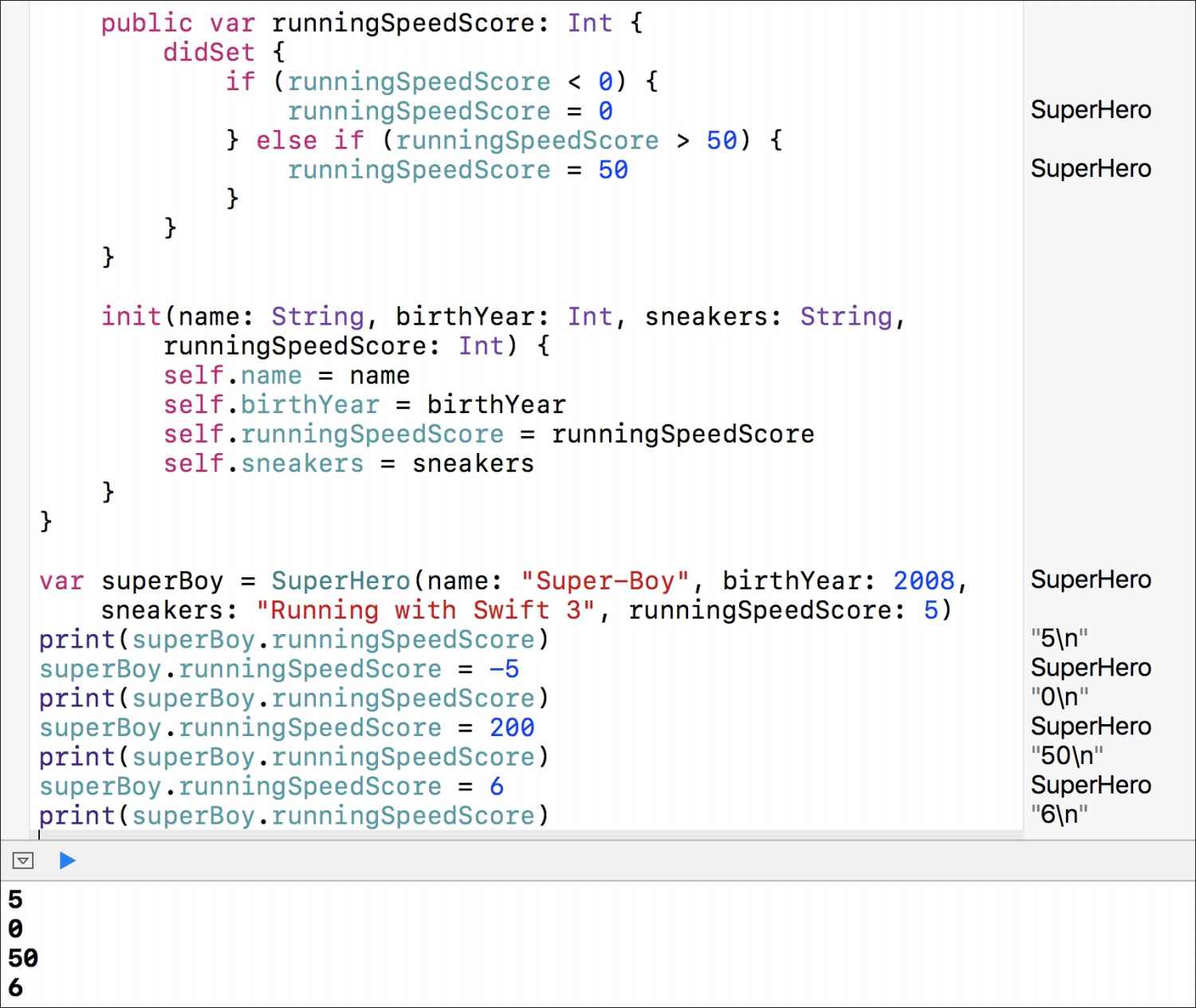Viewport: 1196px width, 1008px height.
Task: Select SuperHero result beside the = -5 assignment
Action: (x=1091, y=667)
